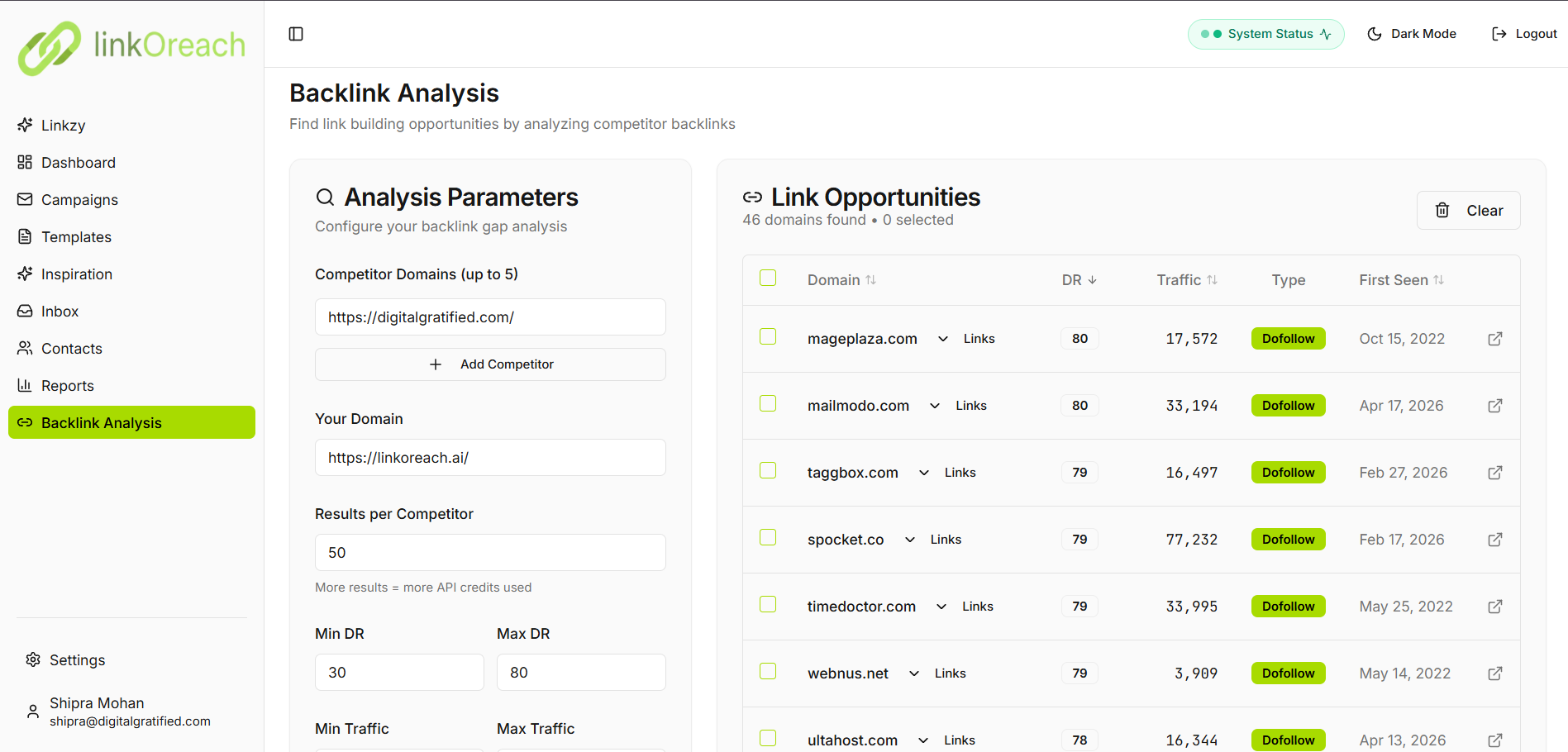Viewport: 1568px width, 752px height.
Task: Open the Inbox page
Action: [x=131, y=312]
